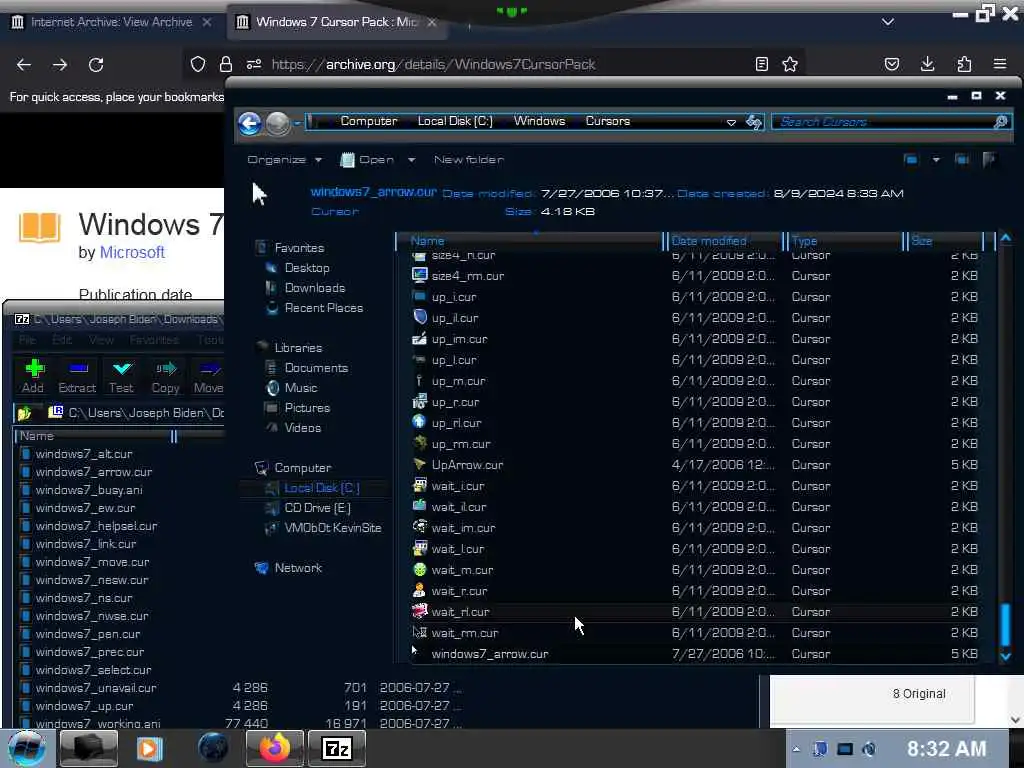Show hidden system tray icons

point(796,749)
